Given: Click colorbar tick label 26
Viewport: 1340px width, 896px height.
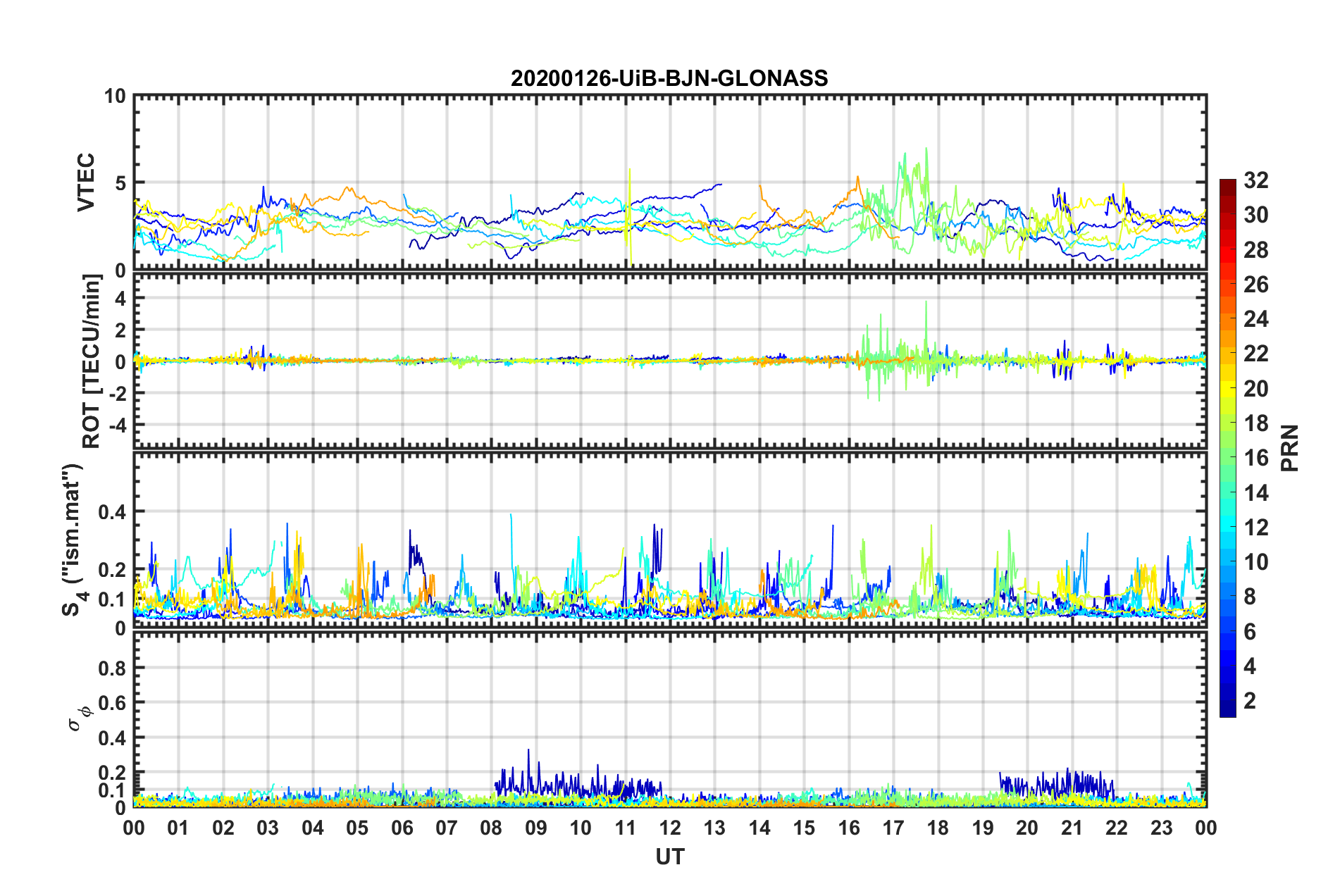Looking at the screenshot, I should 1255,285.
